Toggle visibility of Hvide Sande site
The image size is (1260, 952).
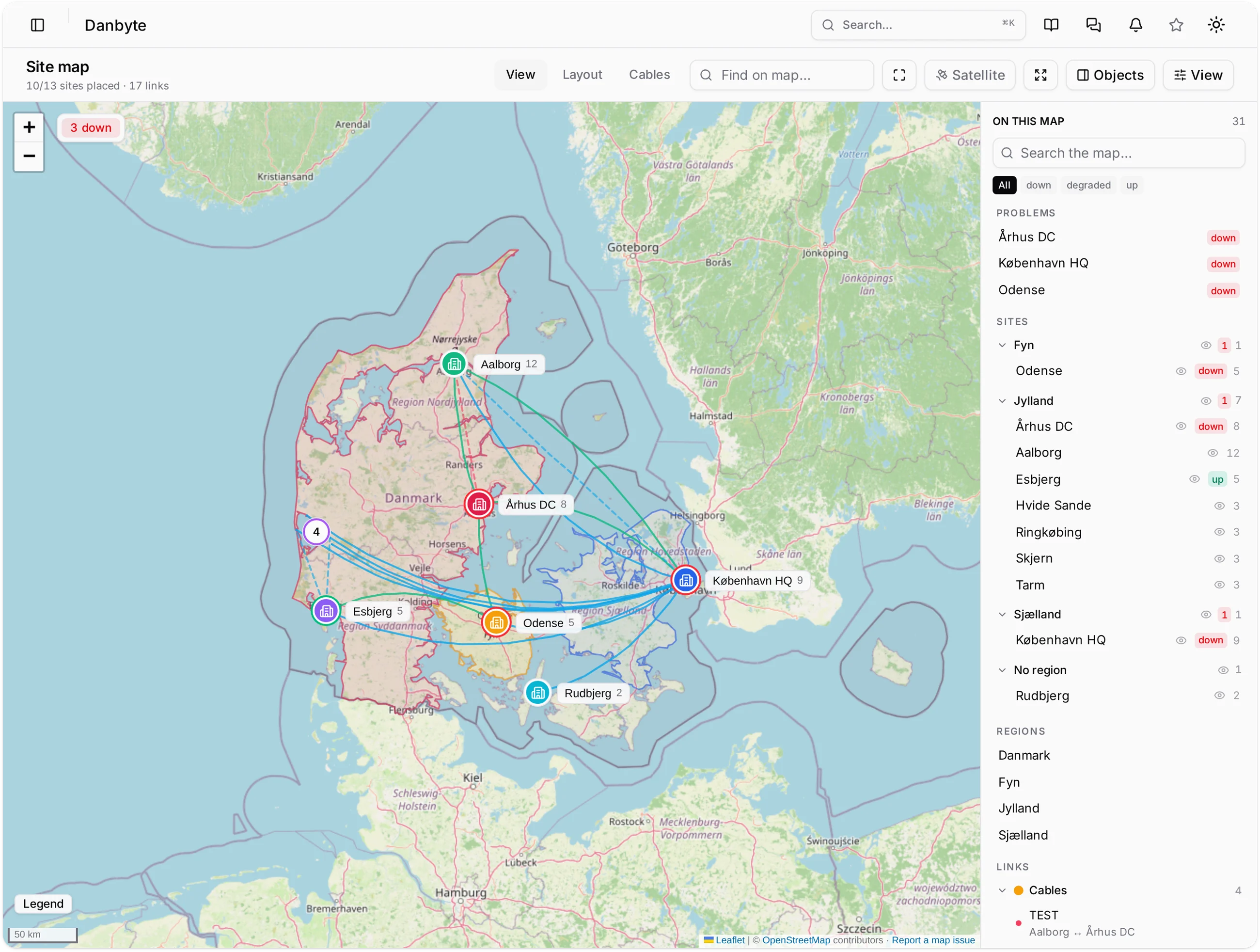coord(1219,506)
